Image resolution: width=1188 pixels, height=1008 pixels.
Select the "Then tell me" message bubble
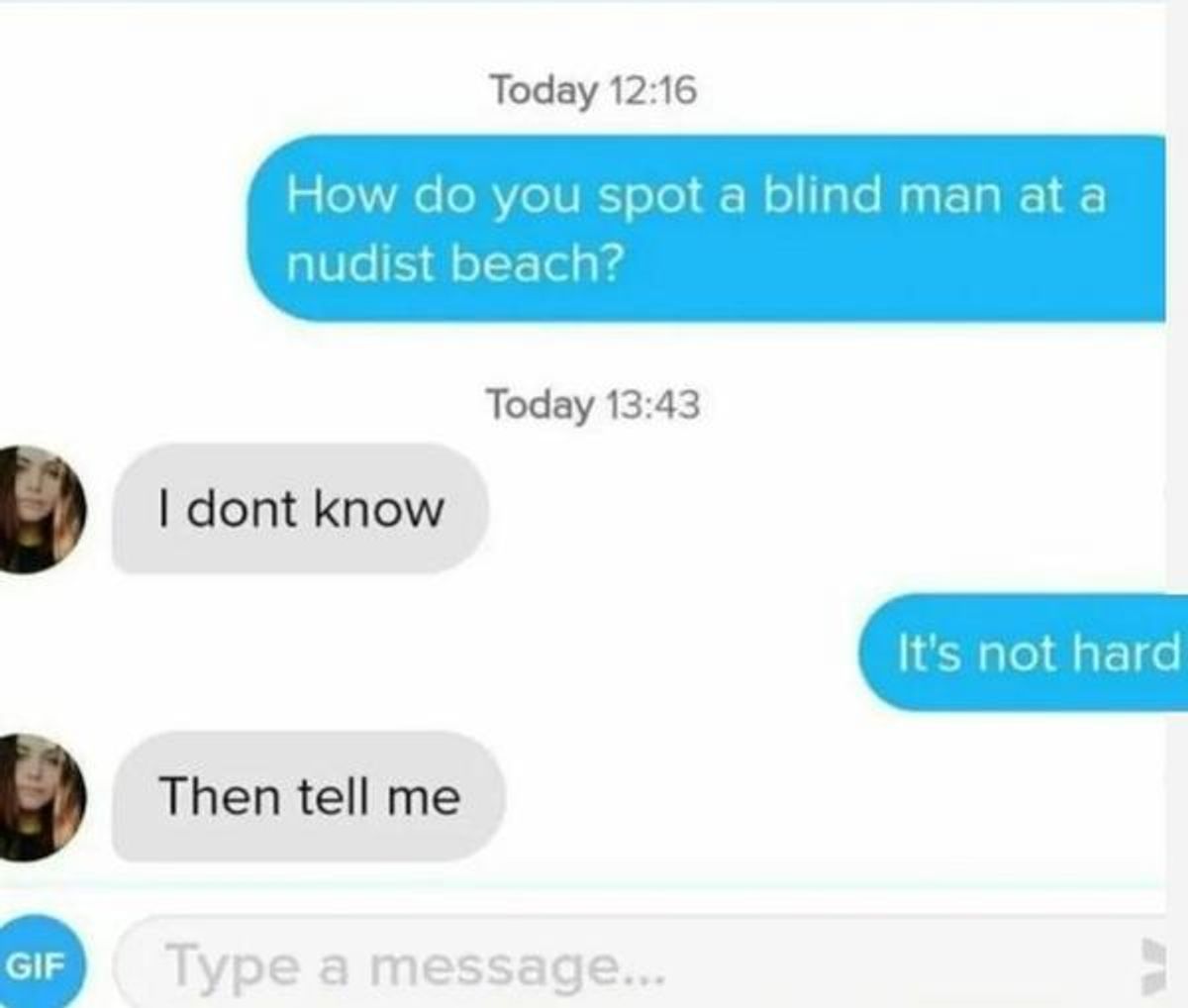[309, 797]
